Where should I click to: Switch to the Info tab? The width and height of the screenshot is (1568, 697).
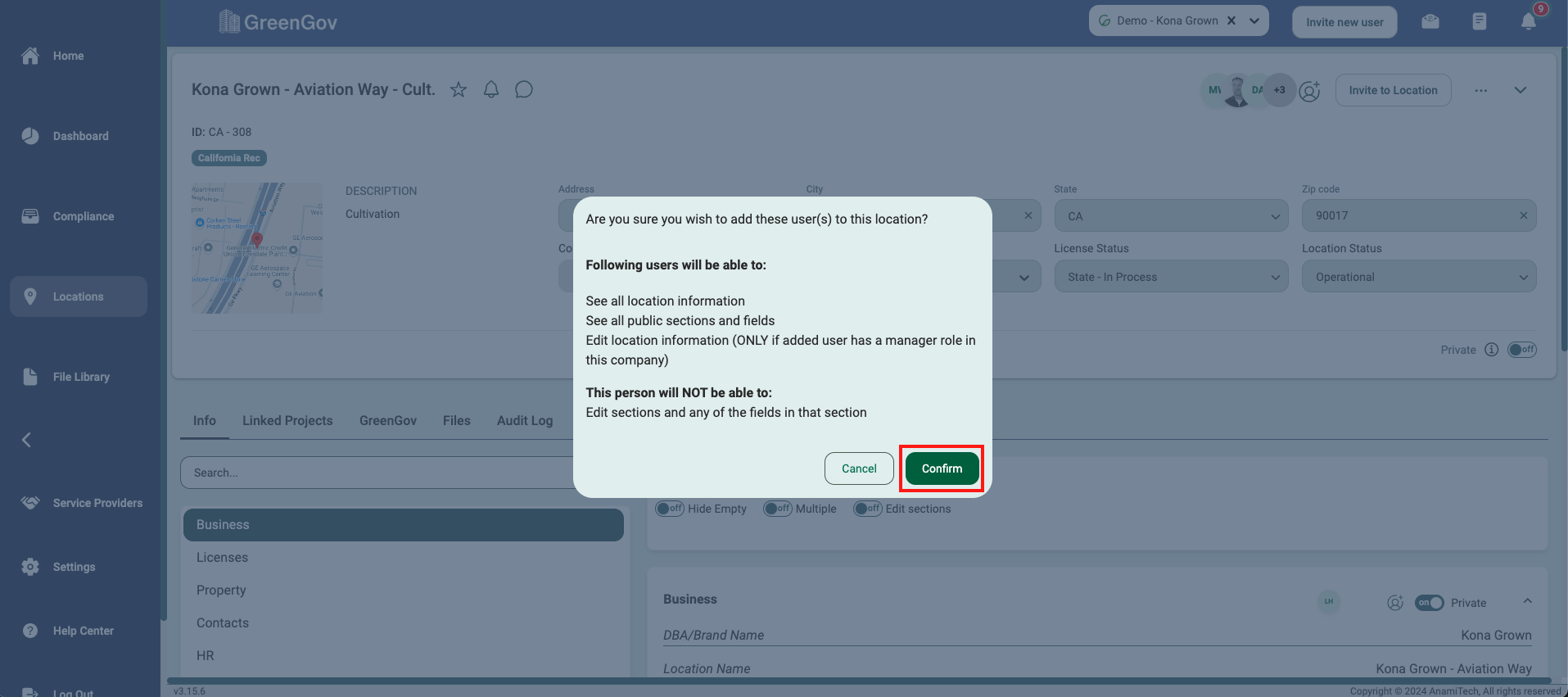point(205,420)
